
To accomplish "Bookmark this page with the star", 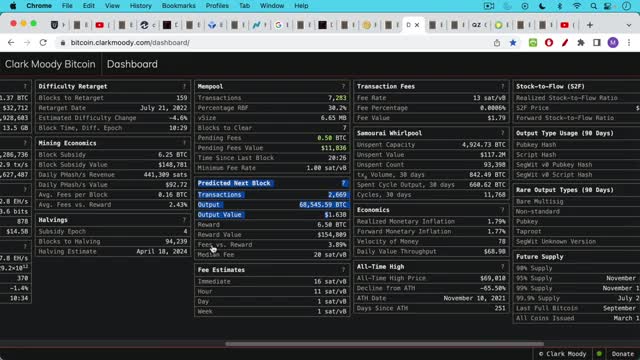I will click(x=513, y=42).
